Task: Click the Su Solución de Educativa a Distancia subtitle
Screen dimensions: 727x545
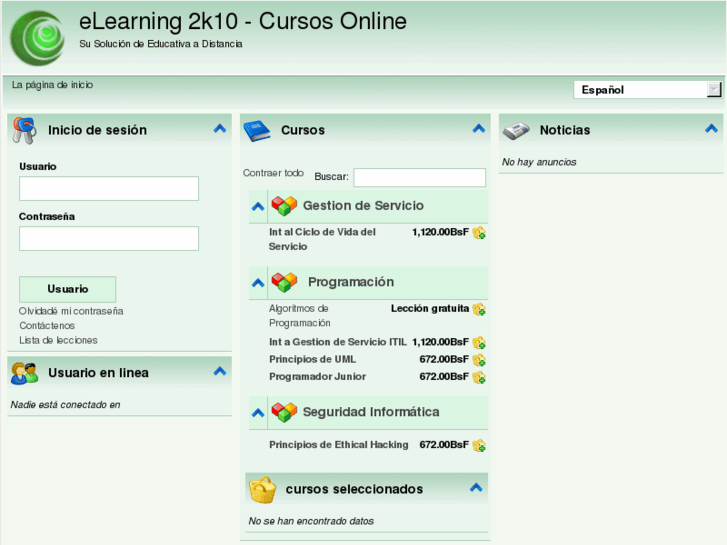Action: pos(161,44)
